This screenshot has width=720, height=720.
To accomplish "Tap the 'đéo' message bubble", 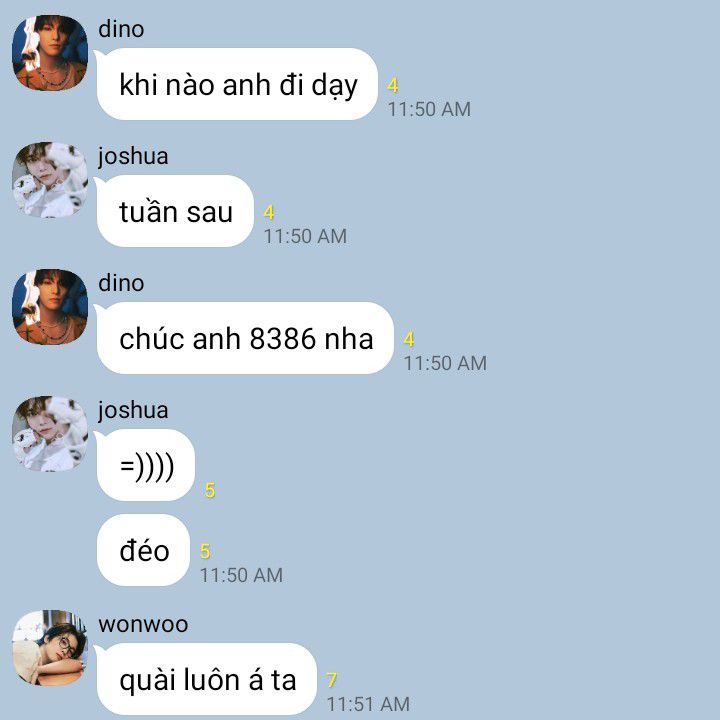I will (143, 550).
